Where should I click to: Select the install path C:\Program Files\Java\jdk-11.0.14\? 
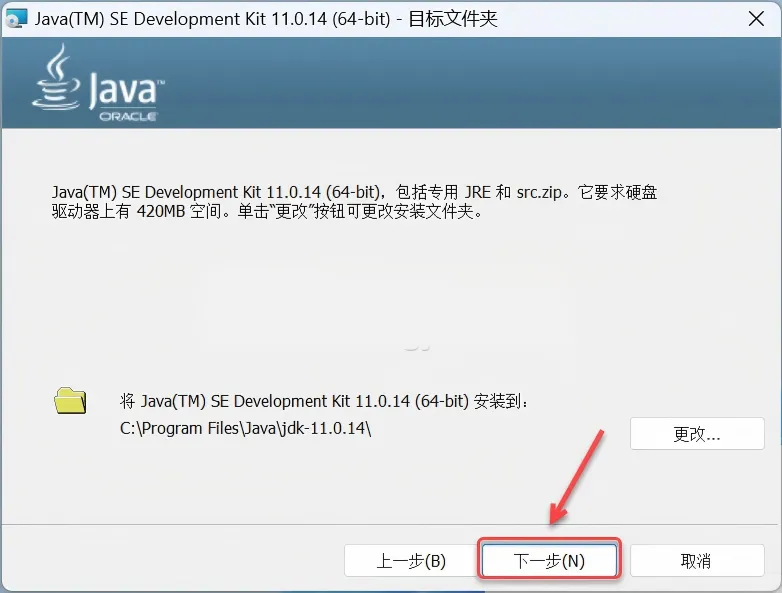[245, 428]
